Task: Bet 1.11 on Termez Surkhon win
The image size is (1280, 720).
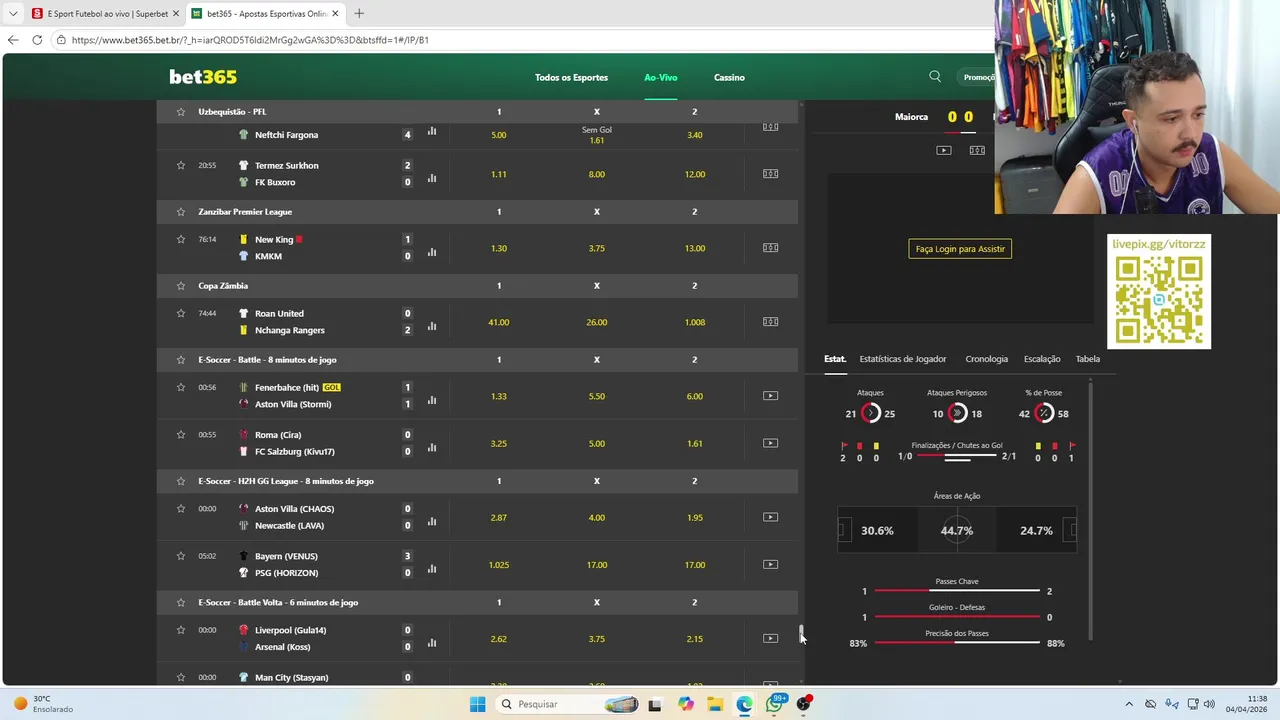Action: tap(499, 174)
